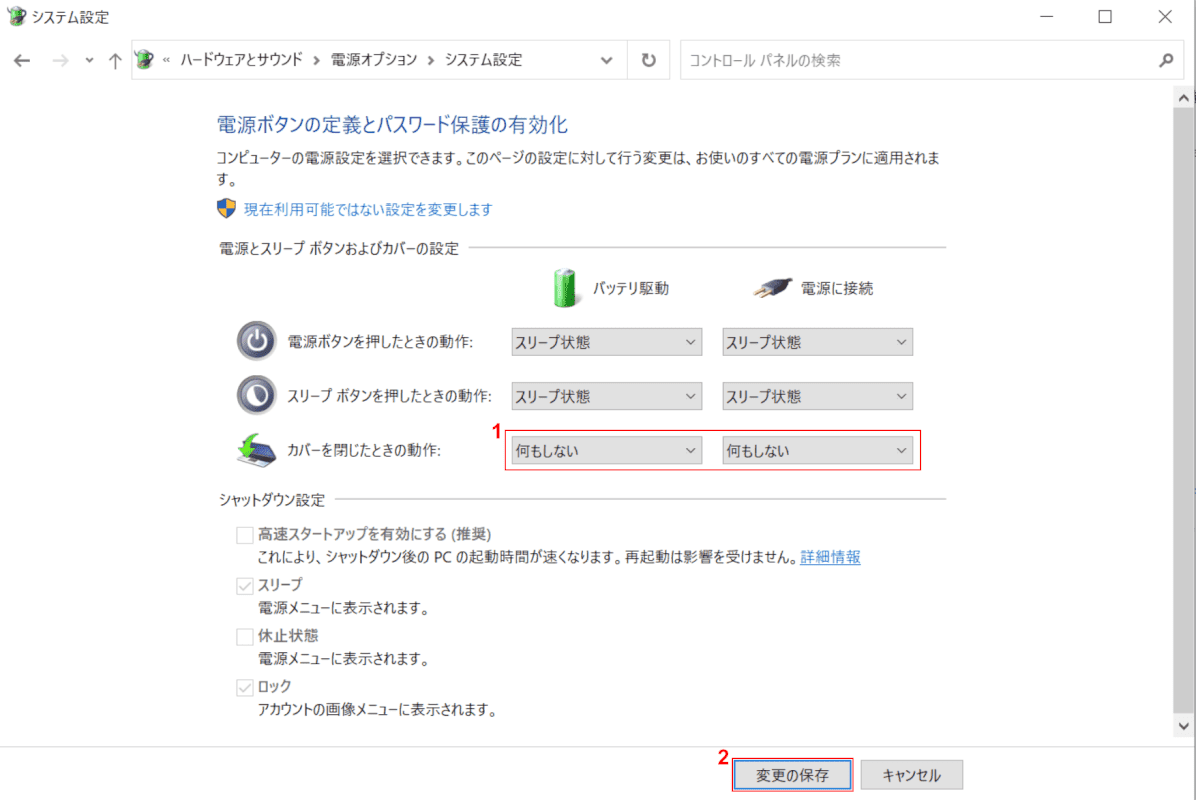Screen dimensions: 1196x800
Task: Select システム設定 breadcrumb
Action: tap(484, 59)
